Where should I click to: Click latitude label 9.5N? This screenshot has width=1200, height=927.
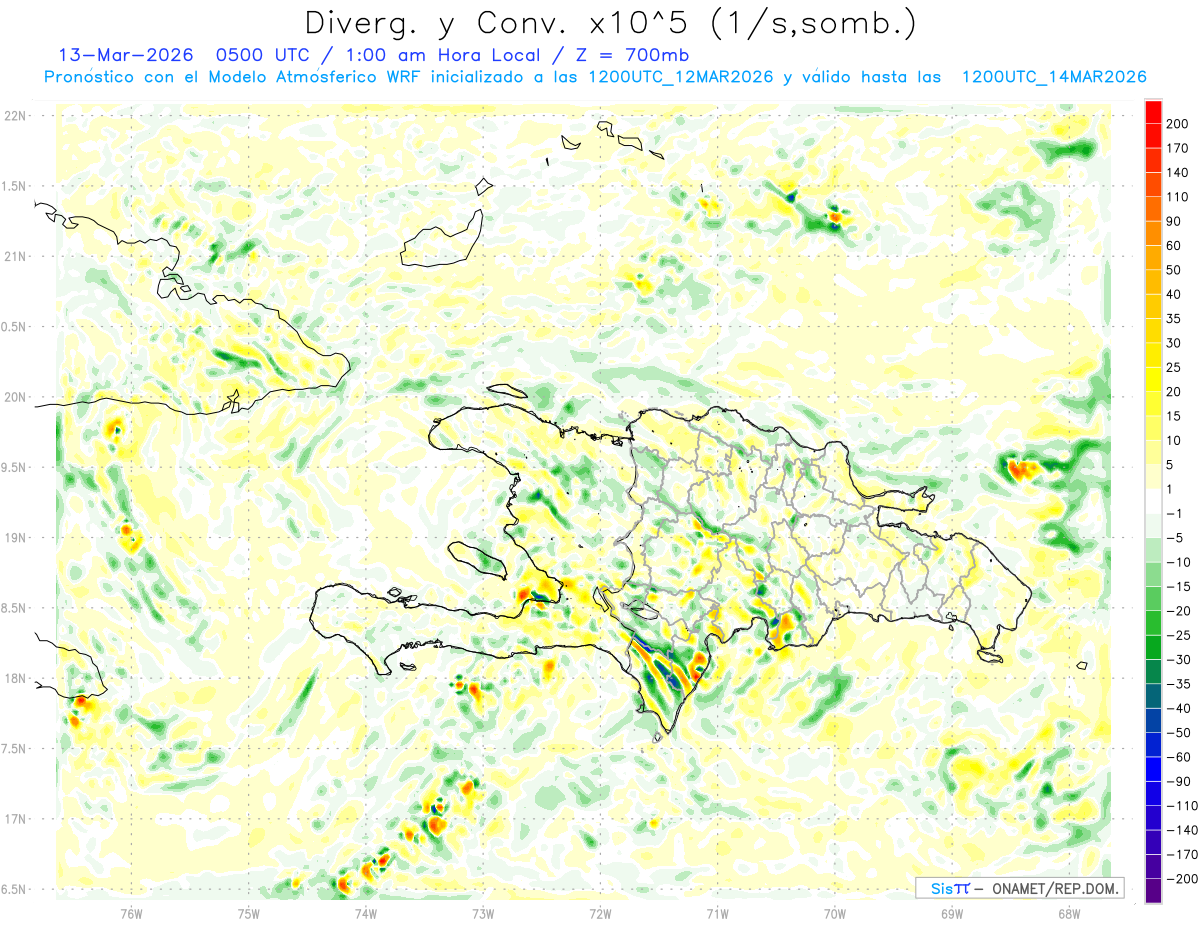(x=14, y=467)
